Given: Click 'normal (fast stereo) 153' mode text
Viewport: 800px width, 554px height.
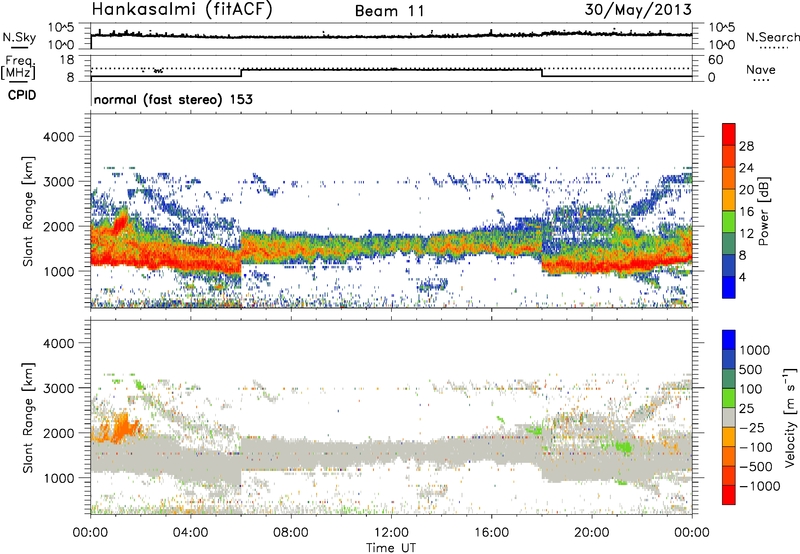Looking at the screenshot, I should (x=173, y=99).
